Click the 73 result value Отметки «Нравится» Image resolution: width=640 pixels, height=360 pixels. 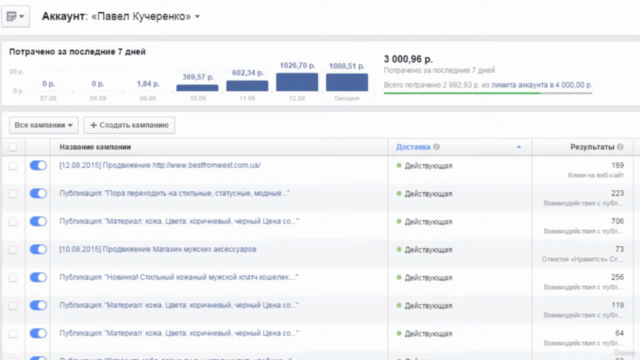coord(620,249)
